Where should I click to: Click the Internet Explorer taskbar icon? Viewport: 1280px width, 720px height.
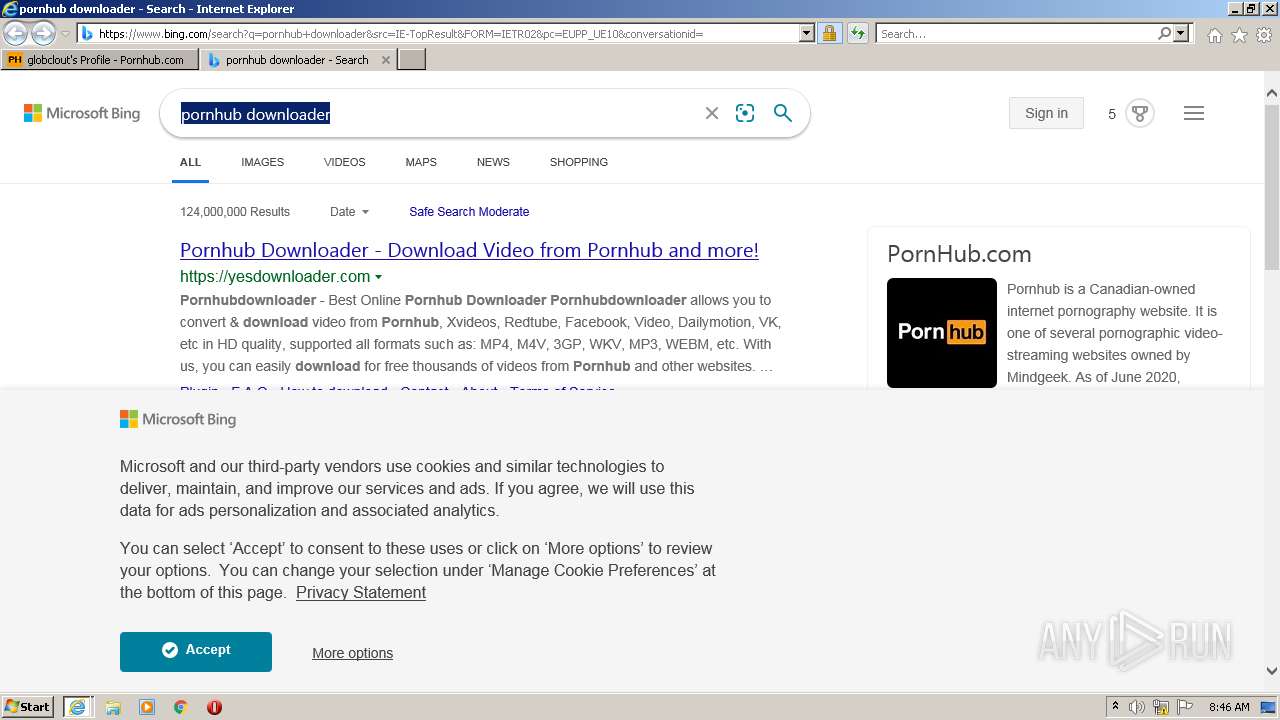point(78,707)
